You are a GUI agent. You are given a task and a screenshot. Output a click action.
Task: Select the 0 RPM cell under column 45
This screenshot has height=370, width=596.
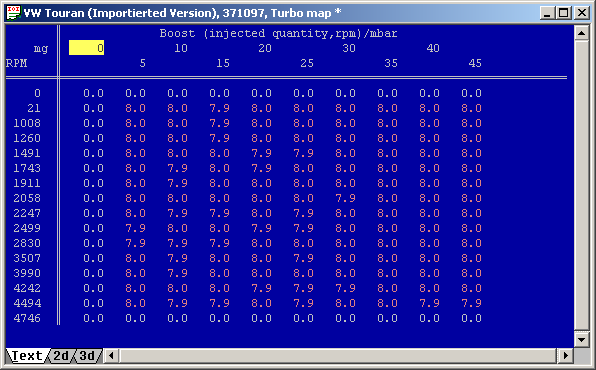[x=471, y=93]
